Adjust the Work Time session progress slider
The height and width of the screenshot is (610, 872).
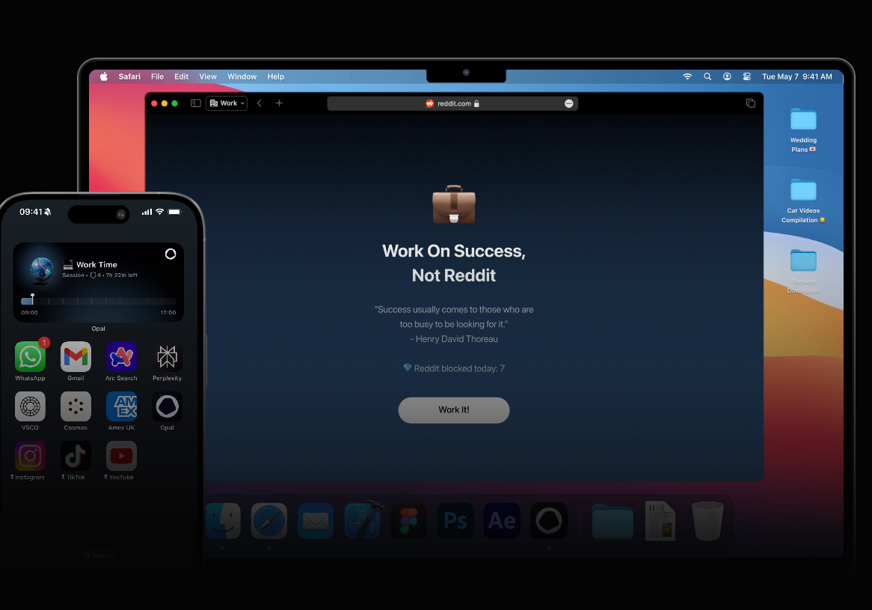[98, 301]
